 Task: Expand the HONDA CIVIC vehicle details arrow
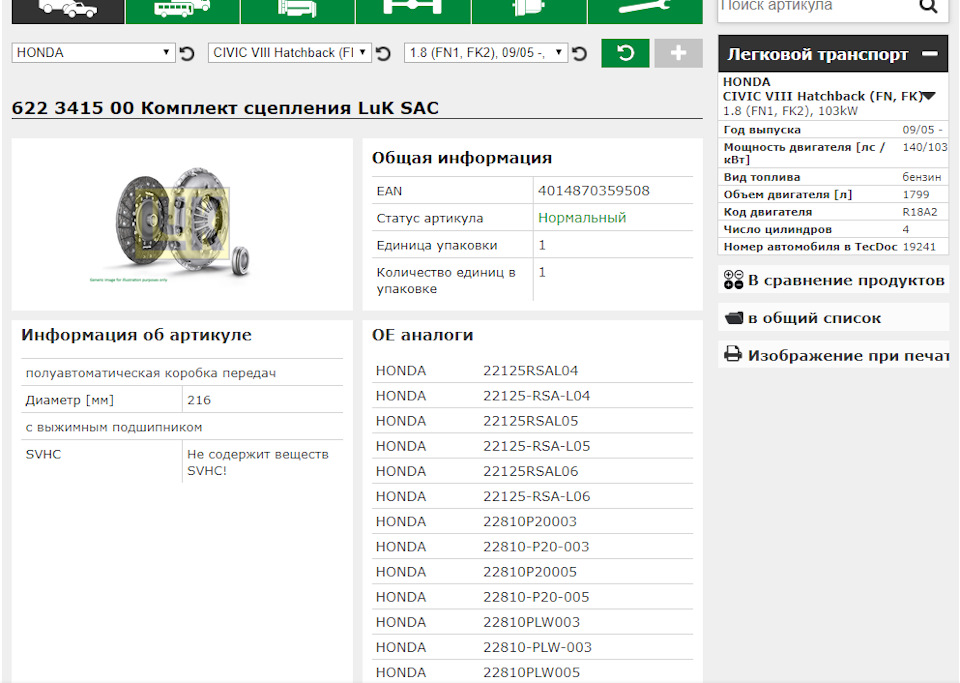(x=929, y=96)
